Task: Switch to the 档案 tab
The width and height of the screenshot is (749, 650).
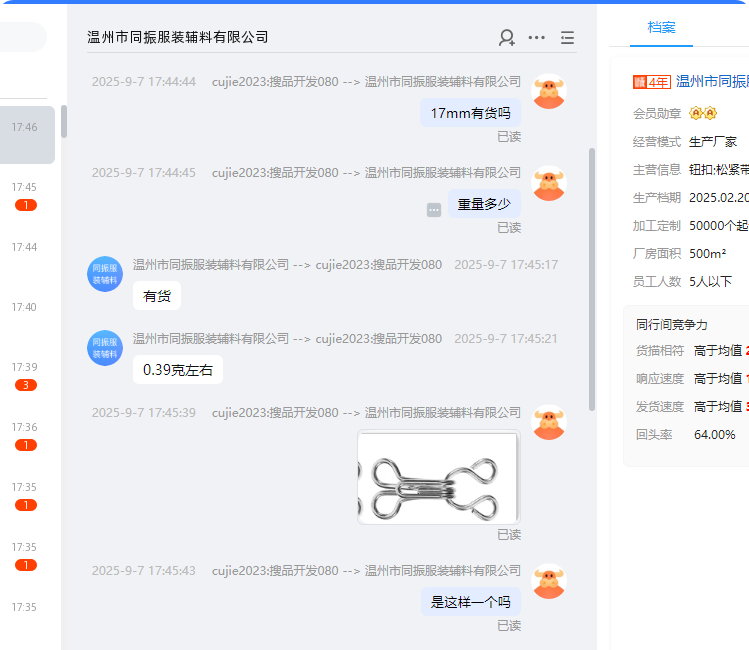Action: (661, 27)
